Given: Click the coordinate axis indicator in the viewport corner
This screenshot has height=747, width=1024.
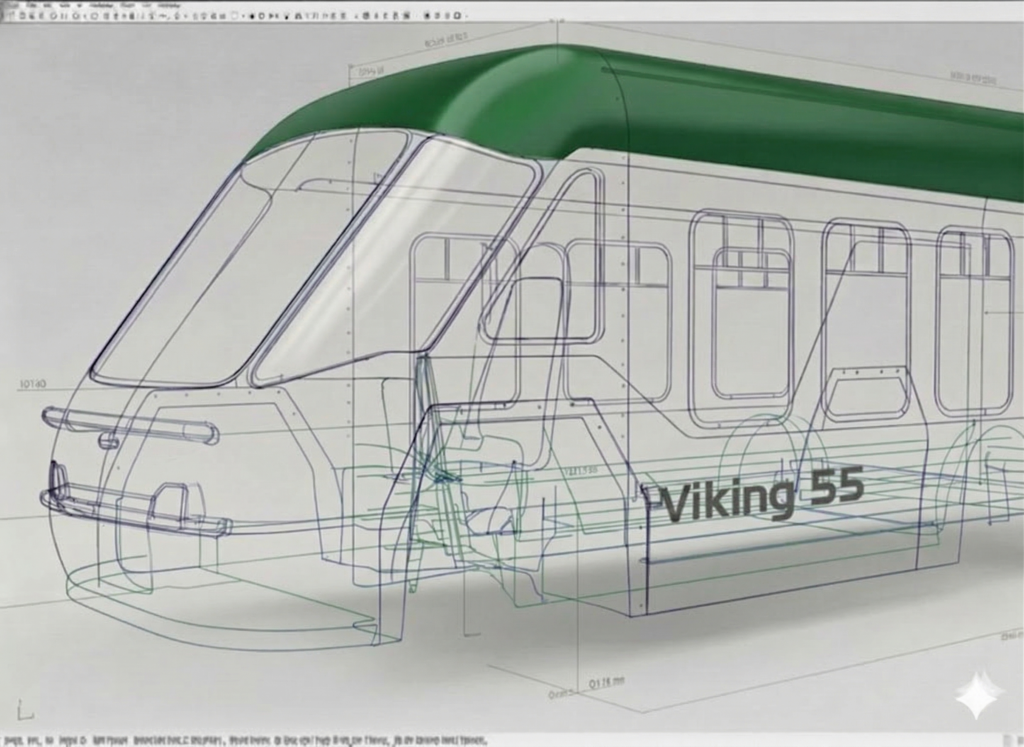Looking at the screenshot, I should (26, 711).
